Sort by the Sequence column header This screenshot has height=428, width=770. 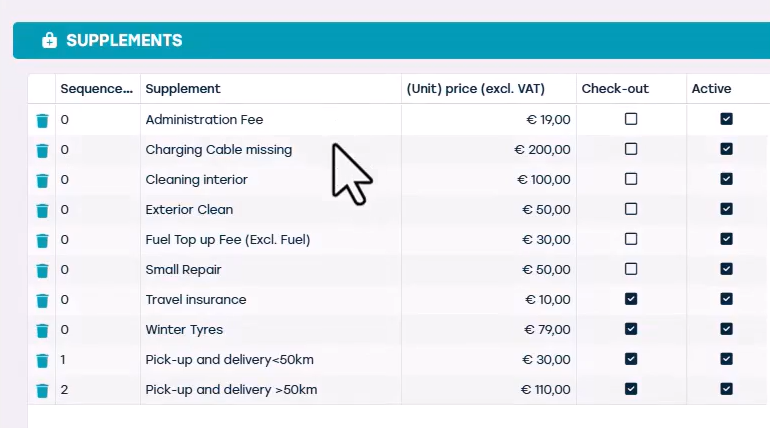pyautogui.click(x=96, y=89)
